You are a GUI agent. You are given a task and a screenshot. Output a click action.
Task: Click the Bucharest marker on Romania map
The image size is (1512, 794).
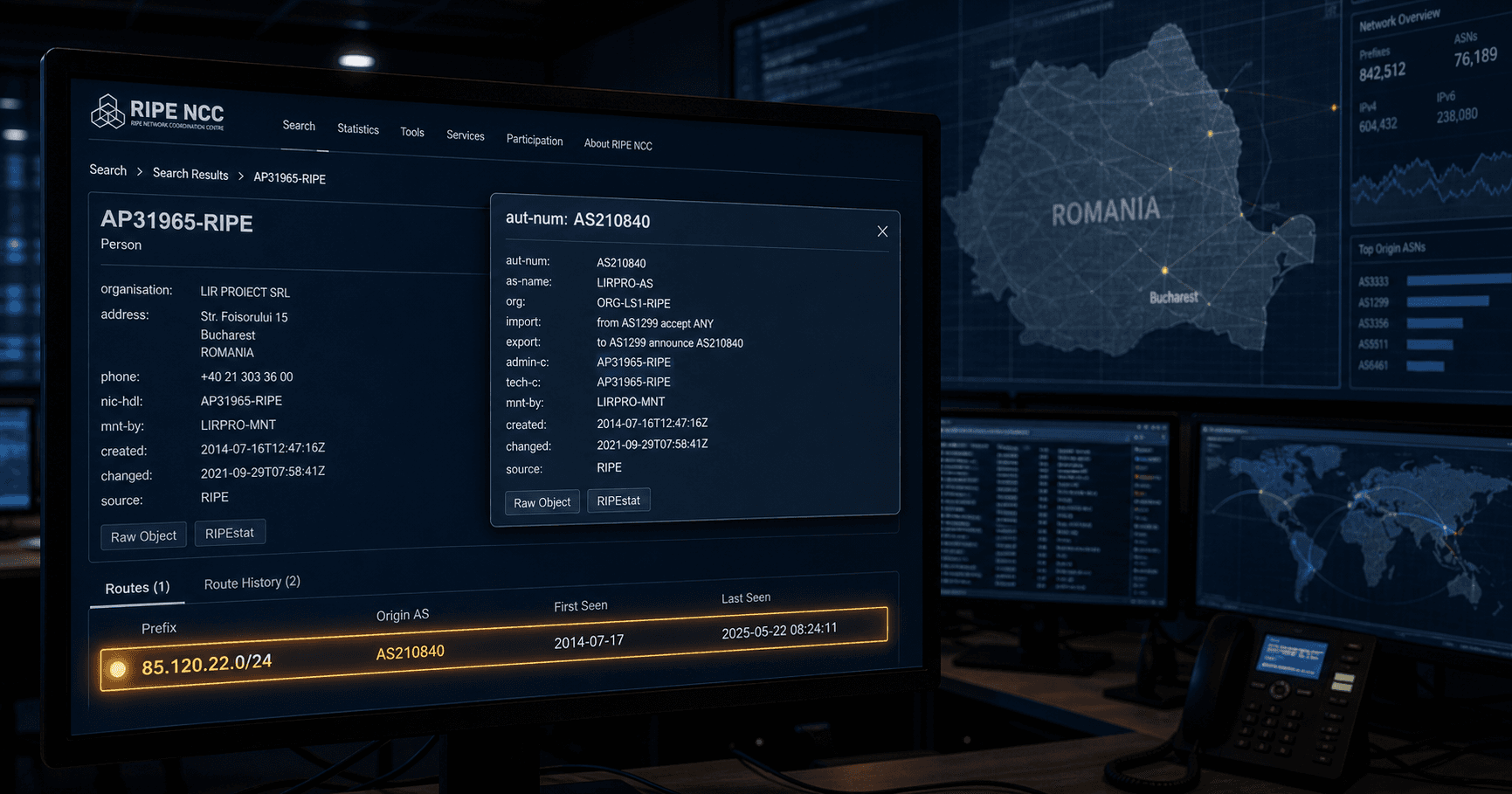coord(1164,271)
